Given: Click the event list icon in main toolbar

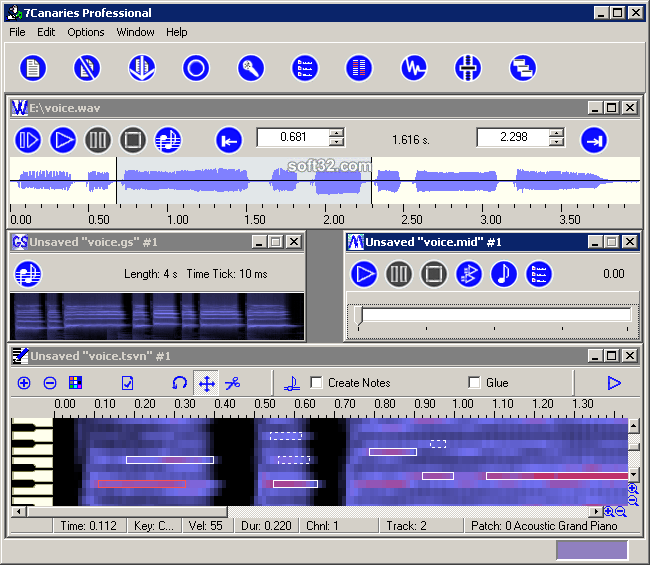Looking at the screenshot, I should point(305,68).
